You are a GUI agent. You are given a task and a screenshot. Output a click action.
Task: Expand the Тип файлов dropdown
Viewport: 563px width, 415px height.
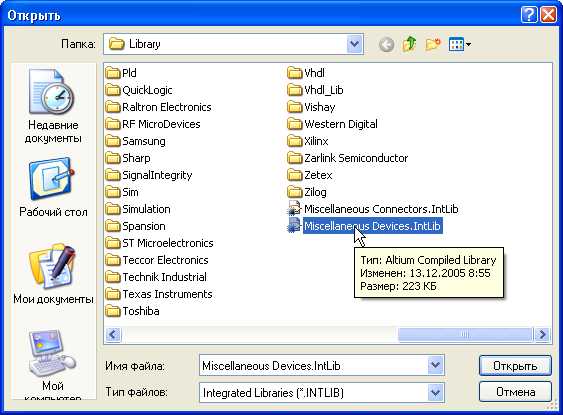[435, 392]
